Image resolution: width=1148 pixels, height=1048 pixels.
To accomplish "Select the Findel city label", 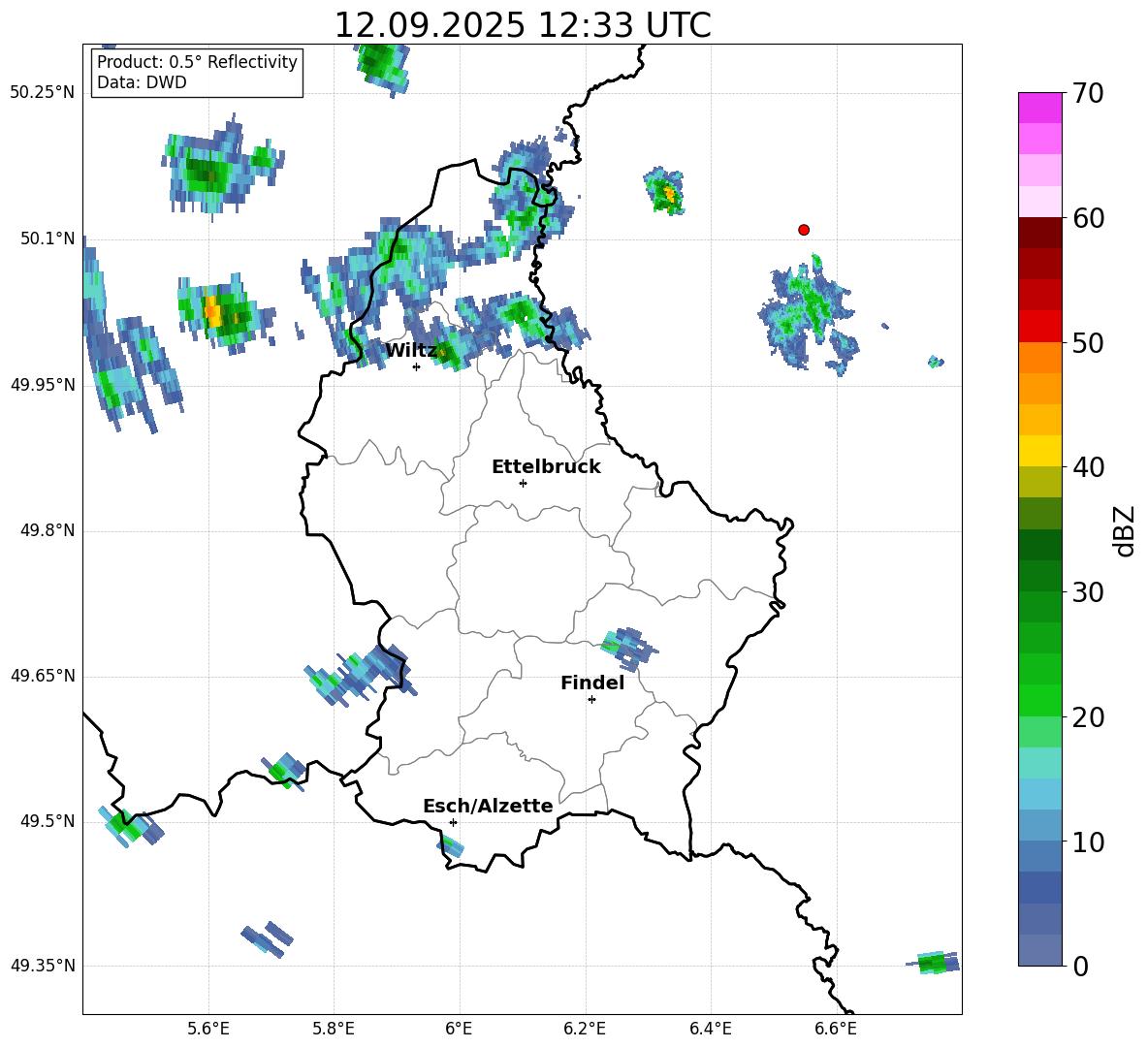I will point(592,683).
